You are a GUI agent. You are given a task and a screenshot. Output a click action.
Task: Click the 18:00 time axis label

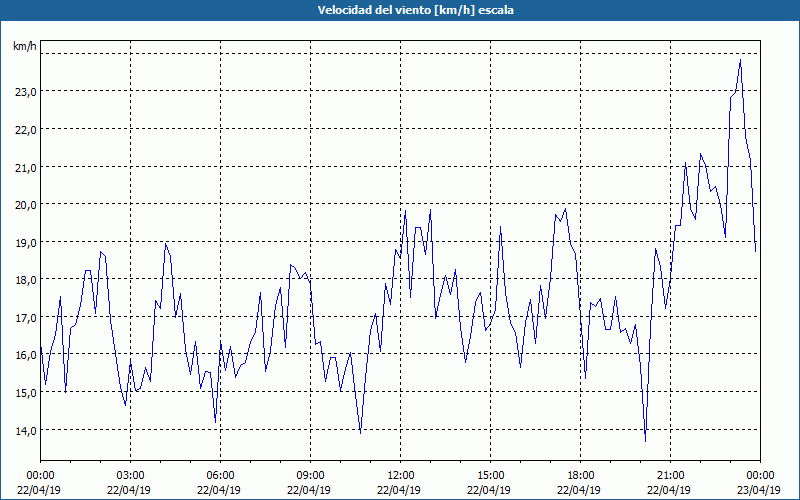581,476
